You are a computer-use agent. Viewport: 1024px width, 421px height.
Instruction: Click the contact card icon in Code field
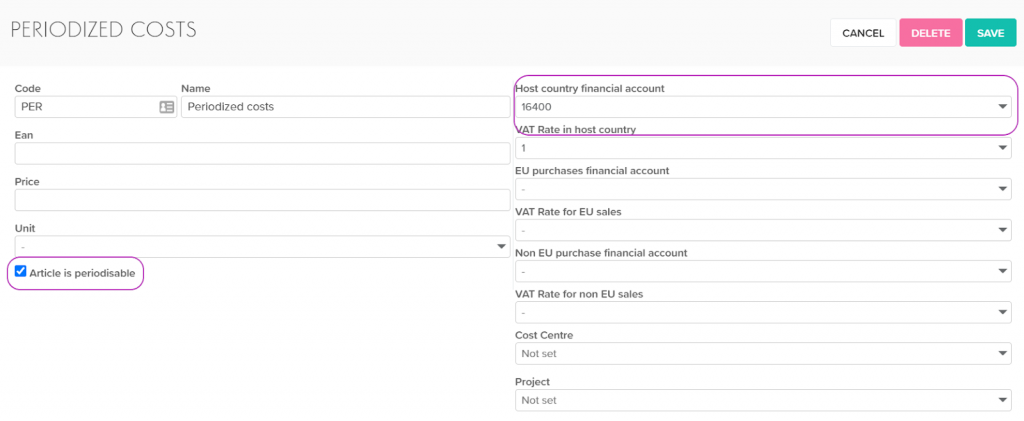pos(167,106)
